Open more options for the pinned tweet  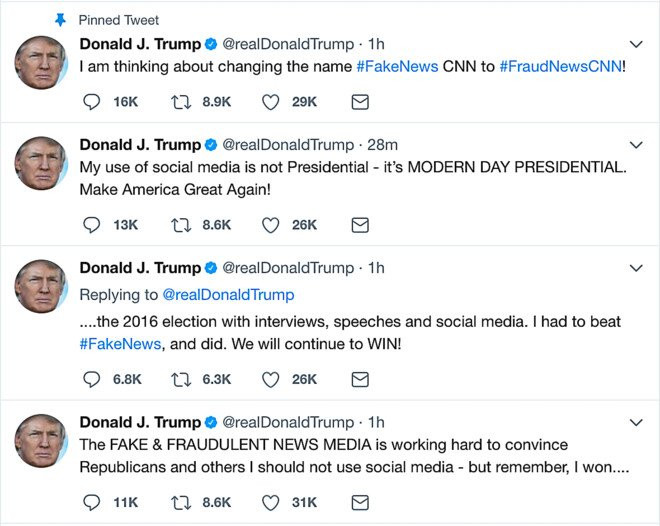[x=636, y=45]
